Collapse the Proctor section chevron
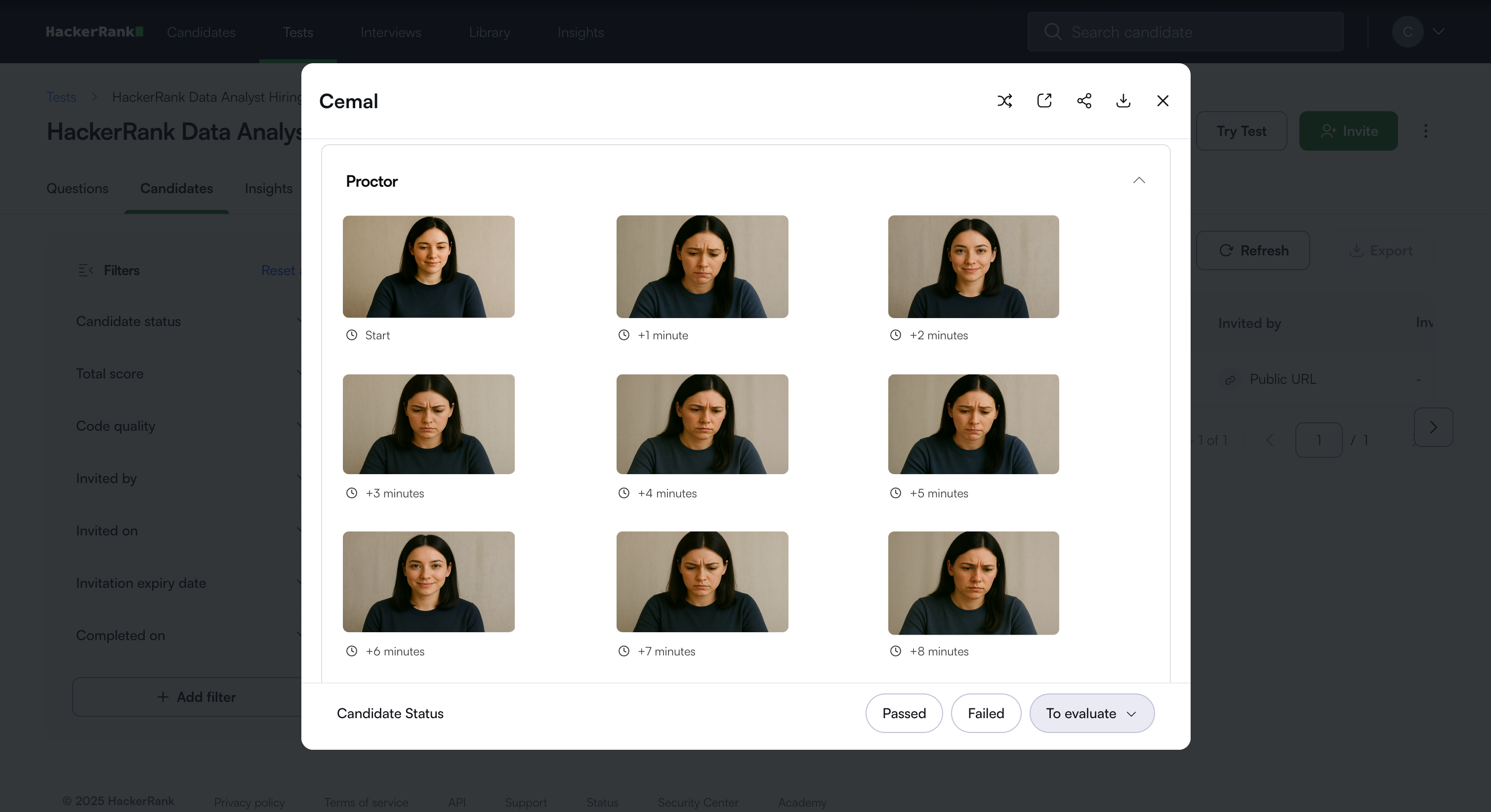Image resolution: width=1491 pixels, height=812 pixels. pyautogui.click(x=1139, y=181)
